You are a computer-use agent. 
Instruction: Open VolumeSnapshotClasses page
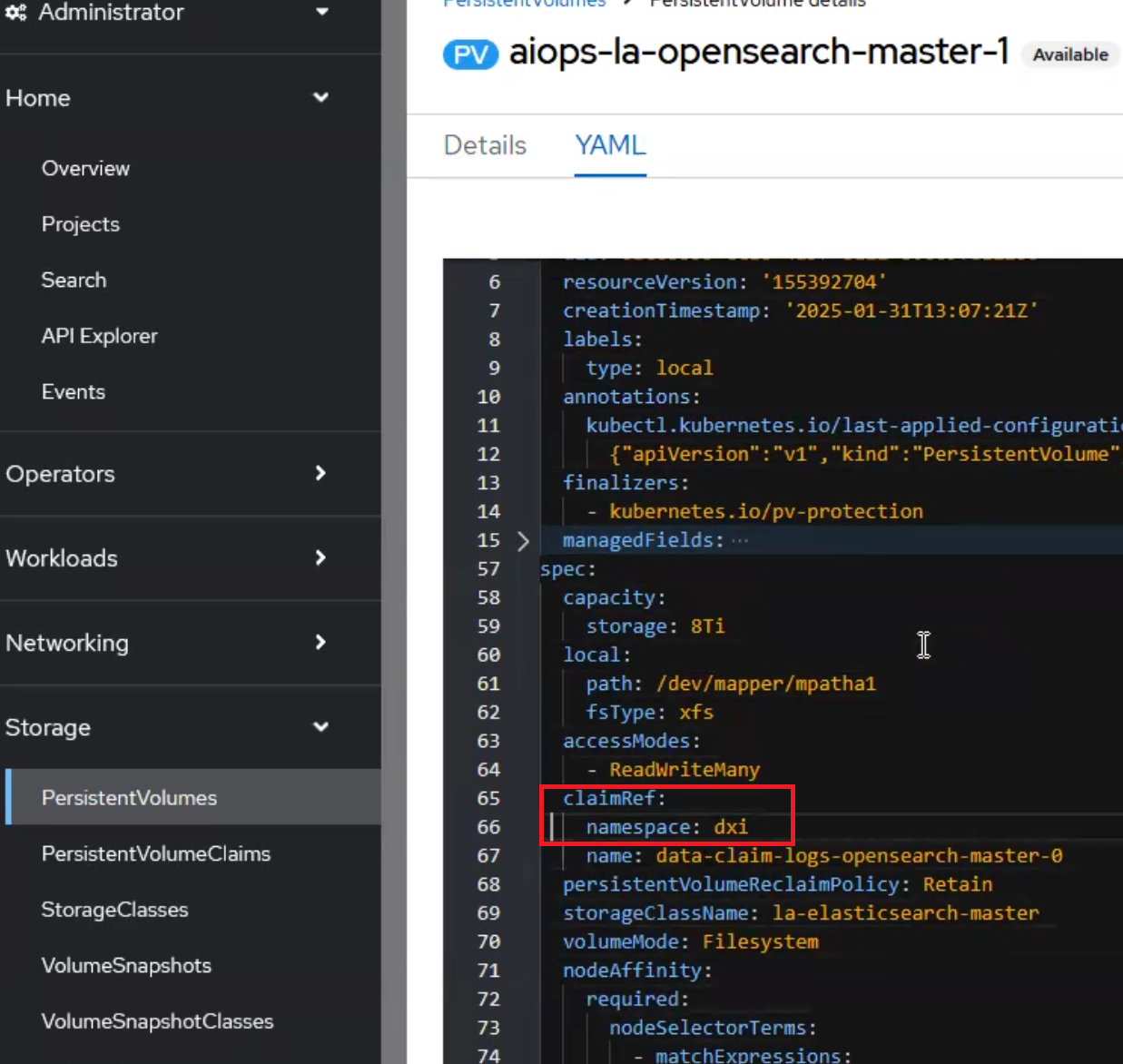tap(157, 1021)
